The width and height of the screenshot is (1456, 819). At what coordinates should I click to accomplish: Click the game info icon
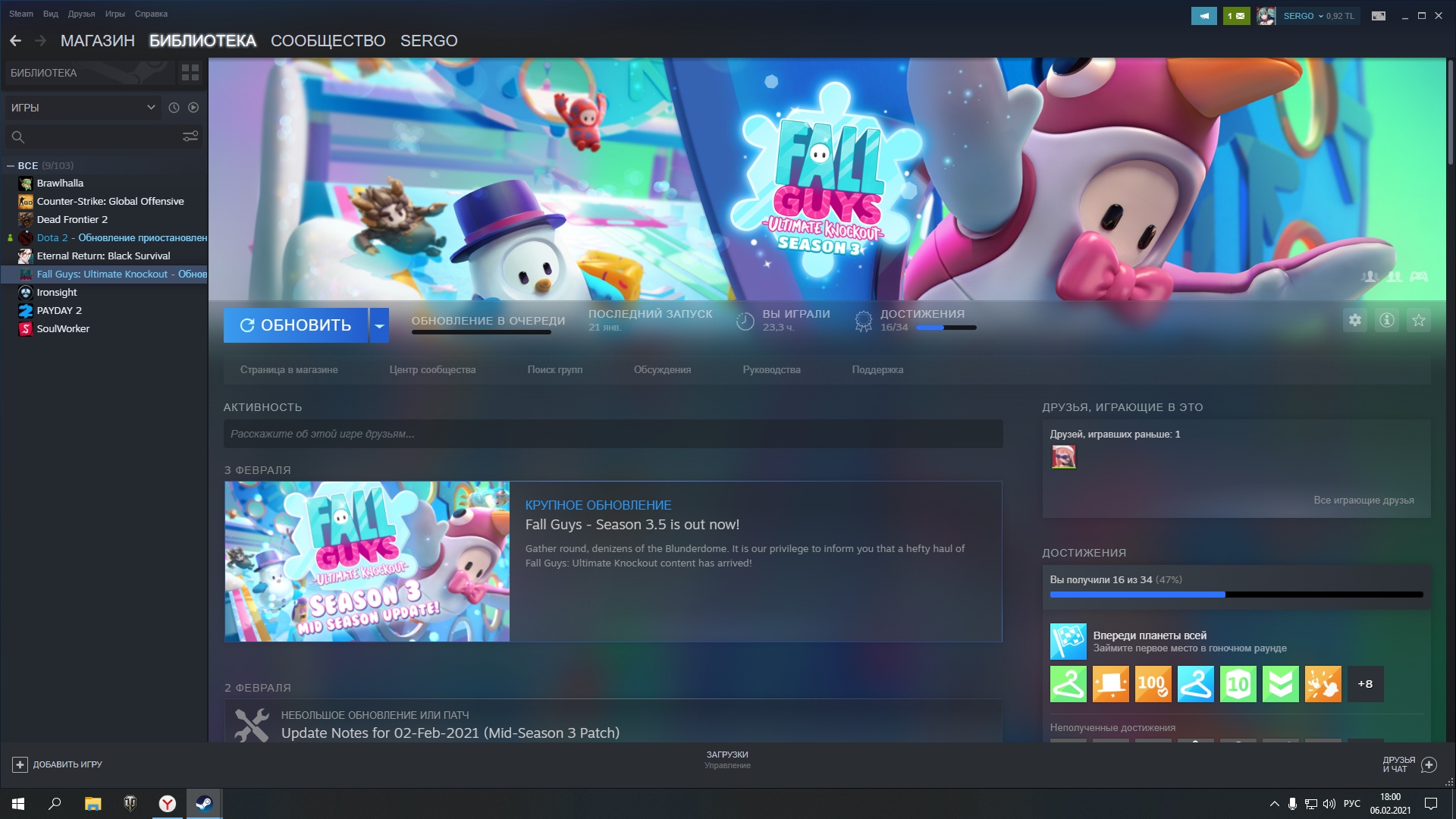point(1386,320)
